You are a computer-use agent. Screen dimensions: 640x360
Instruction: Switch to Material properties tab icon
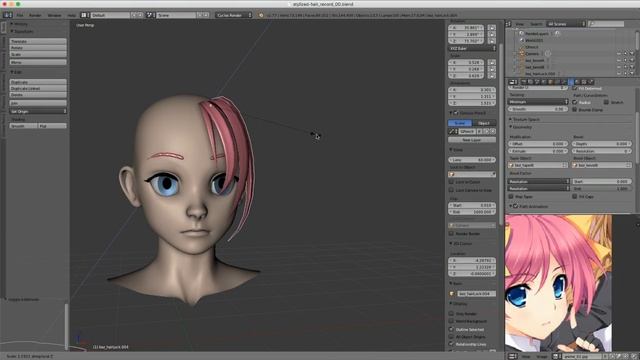(x=577, y=82)
